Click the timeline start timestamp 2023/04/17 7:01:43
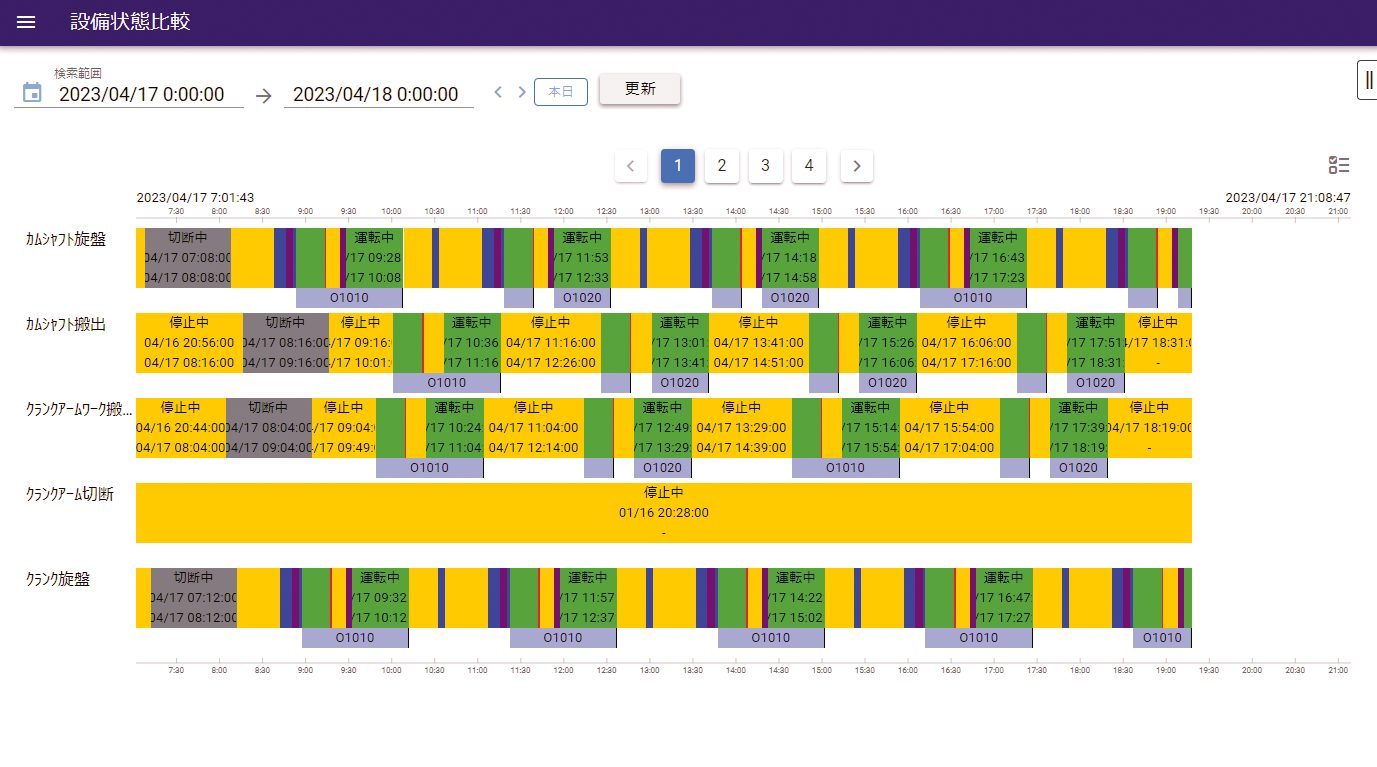The width and height of the screenshot is (1377, 767). [x=196, y=198]
